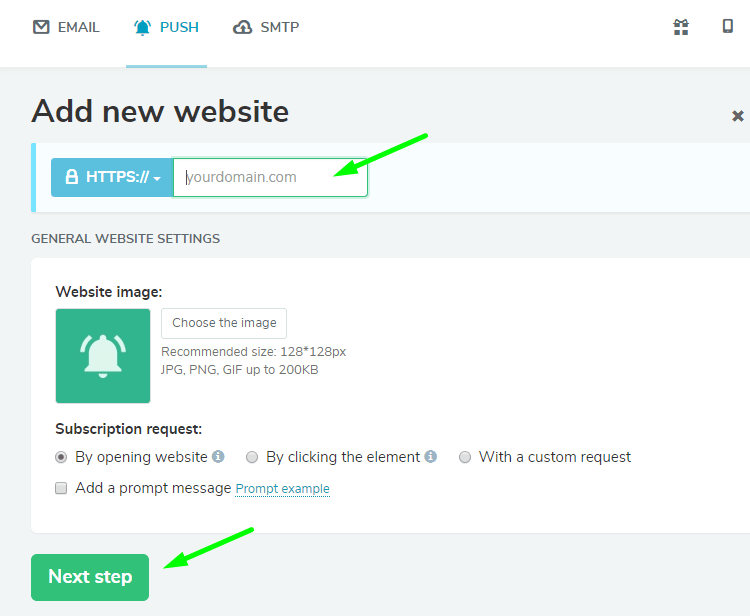
Task: Click the green bell website image
Action: (103, 356)
